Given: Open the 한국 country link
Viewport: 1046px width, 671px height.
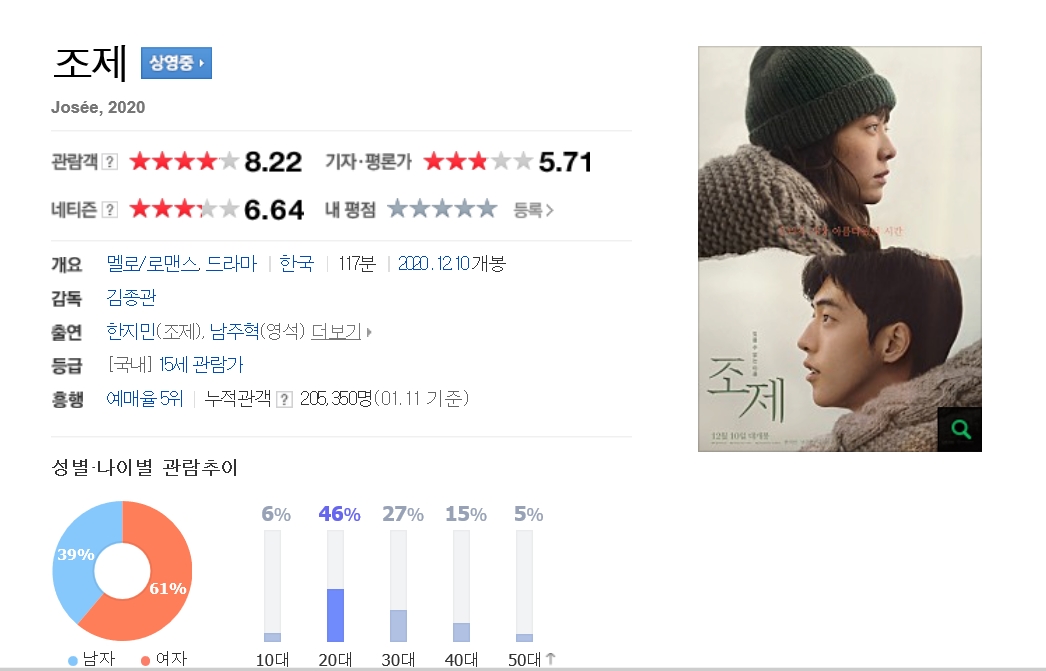Looking at the screenshot, I should 296,263.
